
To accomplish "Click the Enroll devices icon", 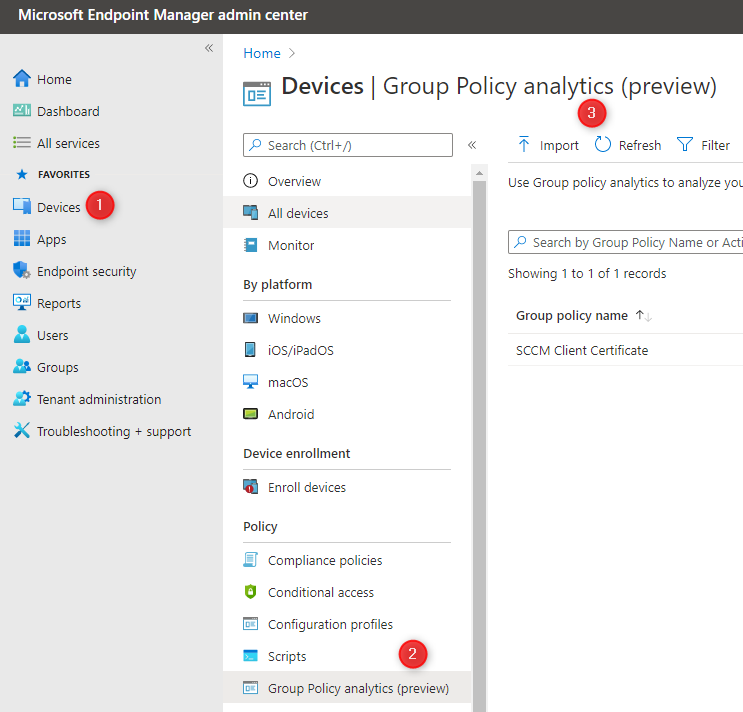I will coord(251,487).
